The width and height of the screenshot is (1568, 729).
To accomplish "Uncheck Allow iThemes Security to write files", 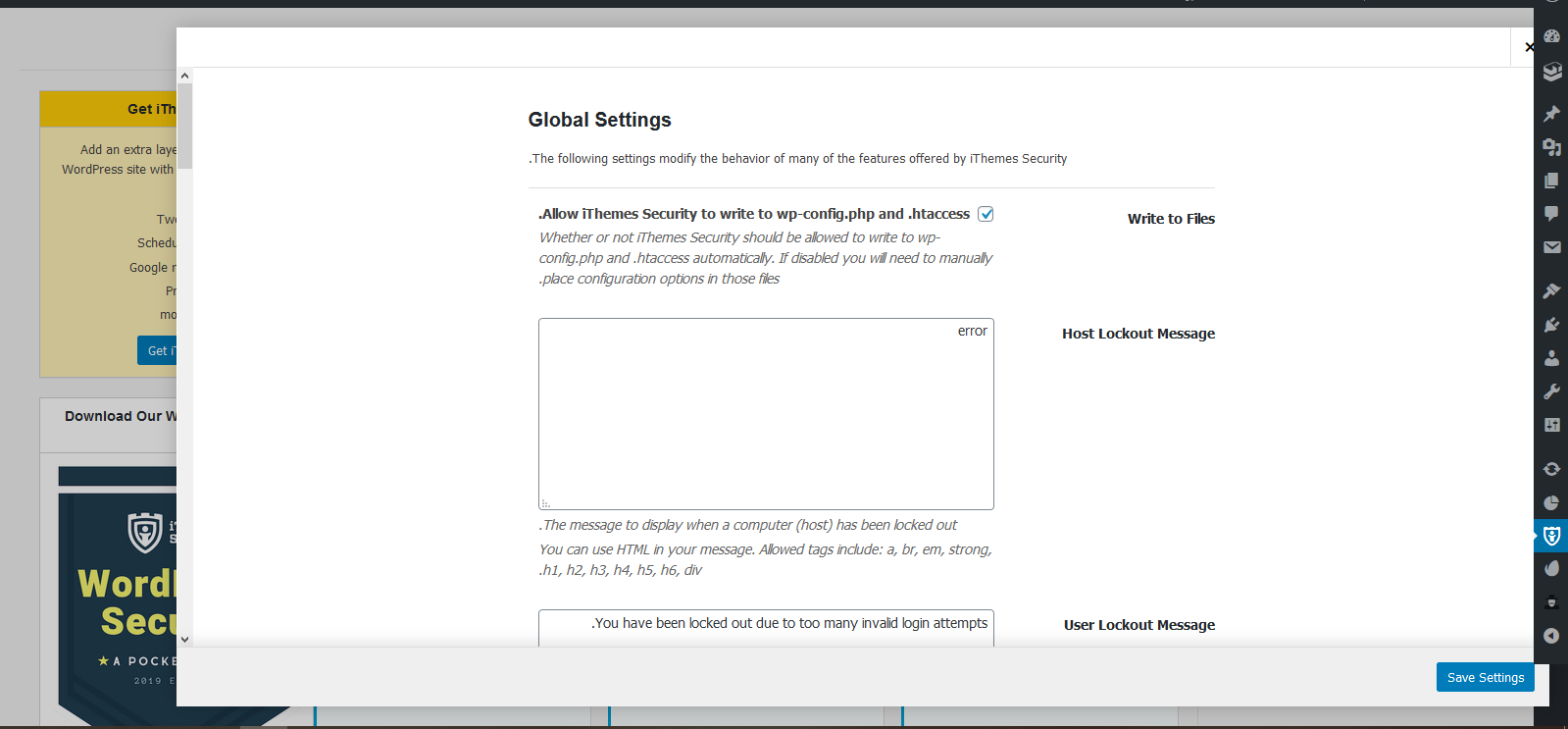I will click(x=986, y=214).
